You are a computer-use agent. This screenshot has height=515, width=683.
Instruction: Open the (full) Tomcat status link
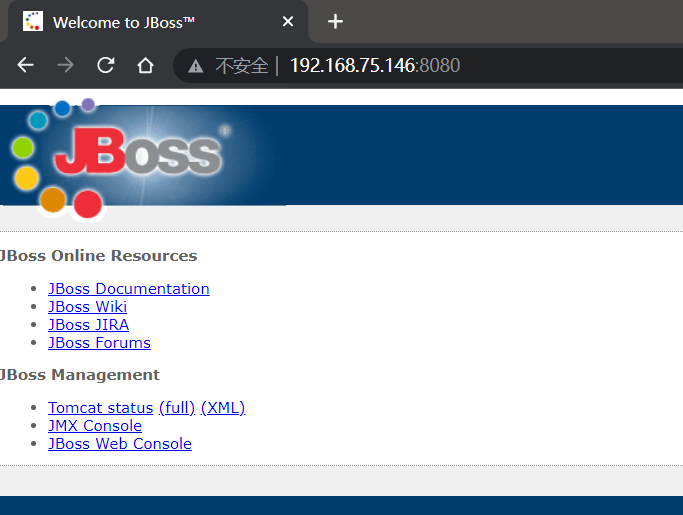177,408
